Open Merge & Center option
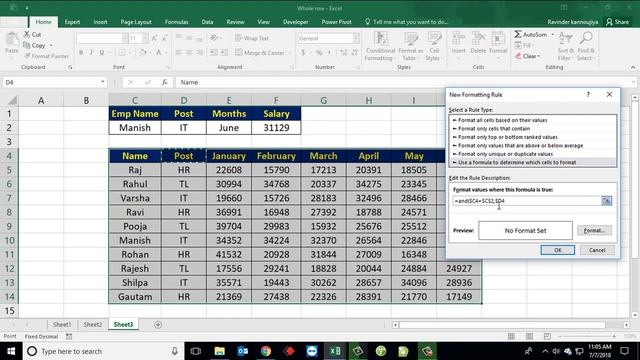This screenshot has width=640, height=360. [260, 53]
